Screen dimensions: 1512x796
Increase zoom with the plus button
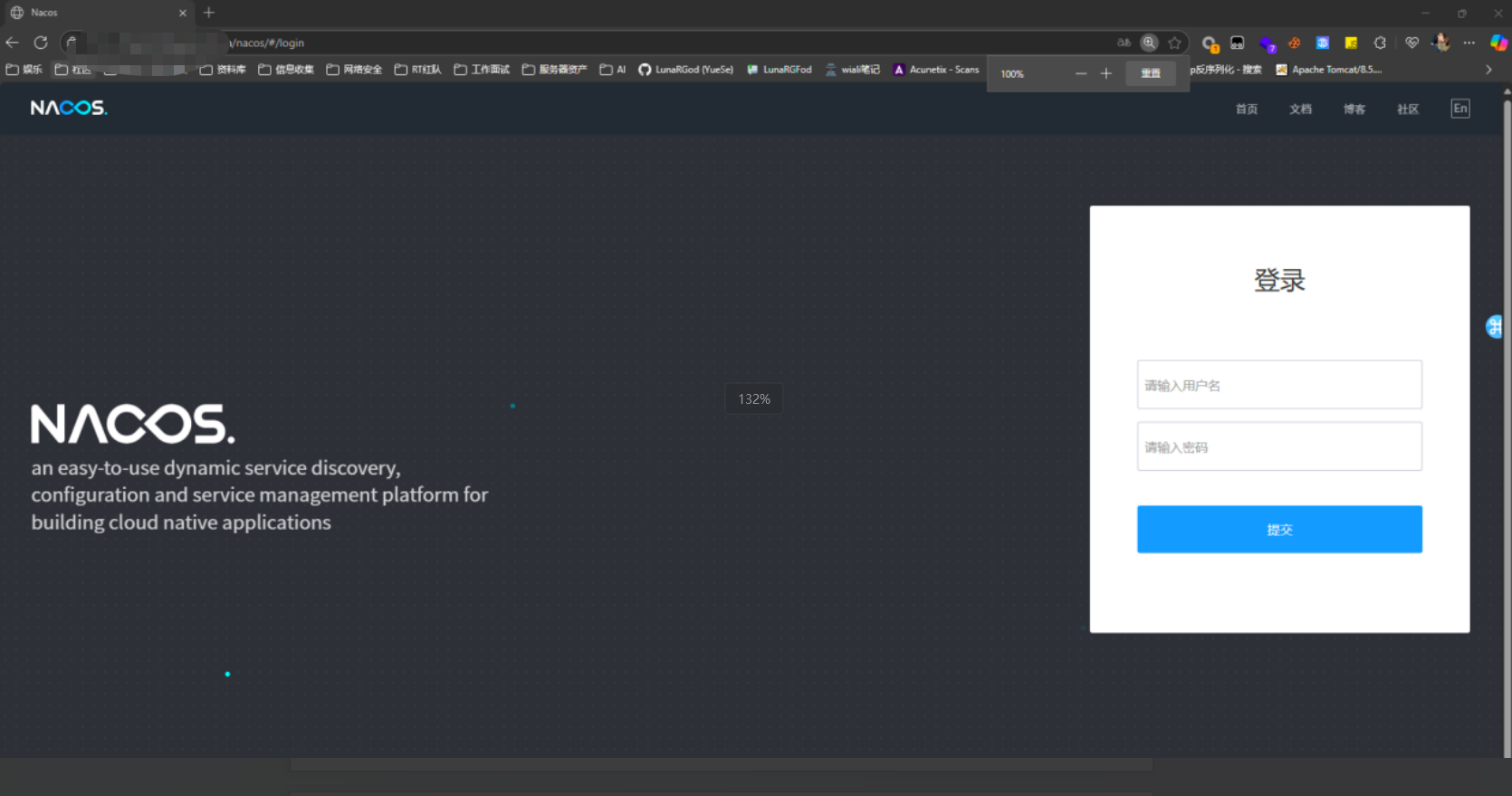click(x=1106, y=73)
